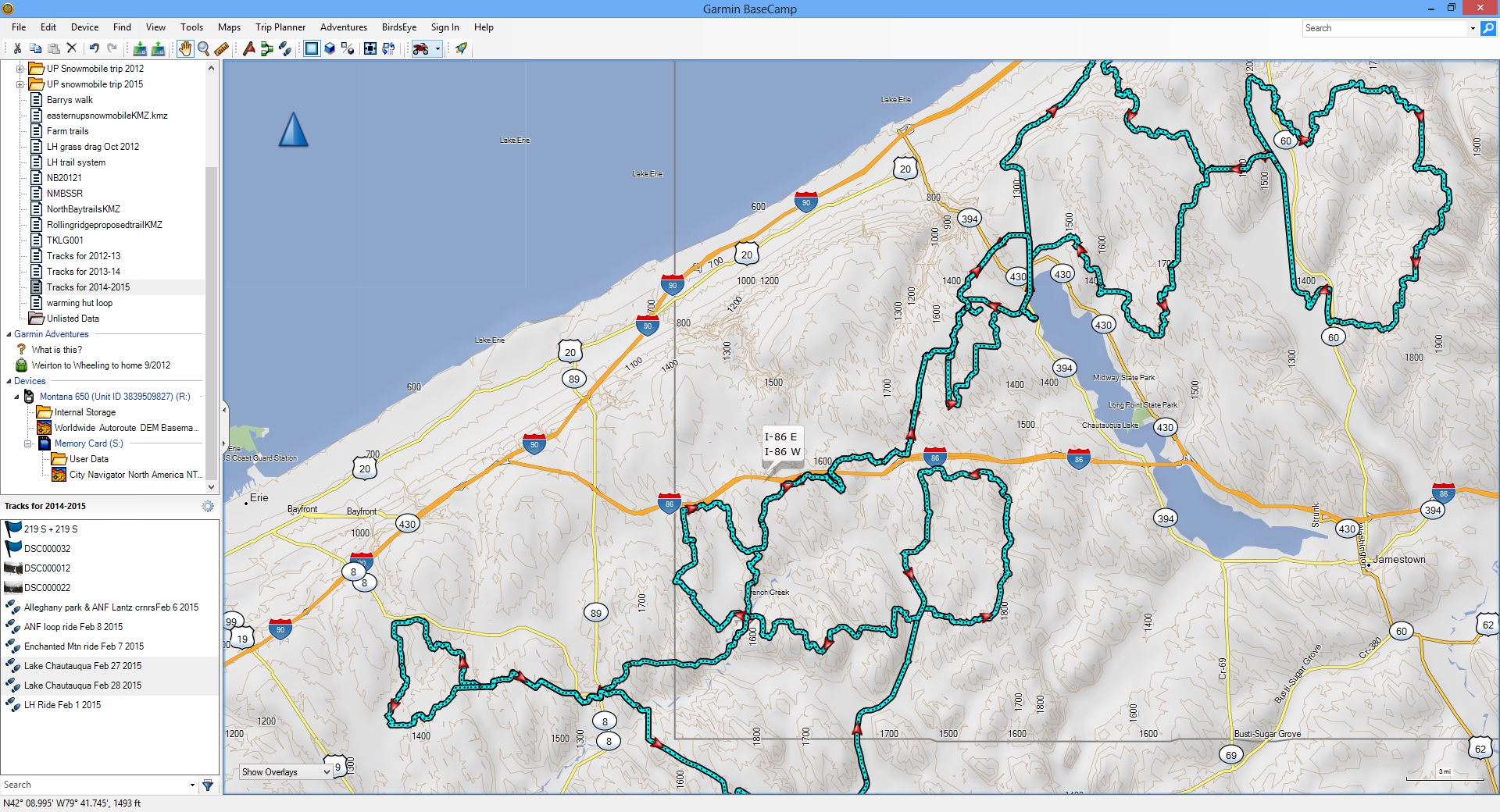Click the blue search magnifier button top right

(1488, 28)
